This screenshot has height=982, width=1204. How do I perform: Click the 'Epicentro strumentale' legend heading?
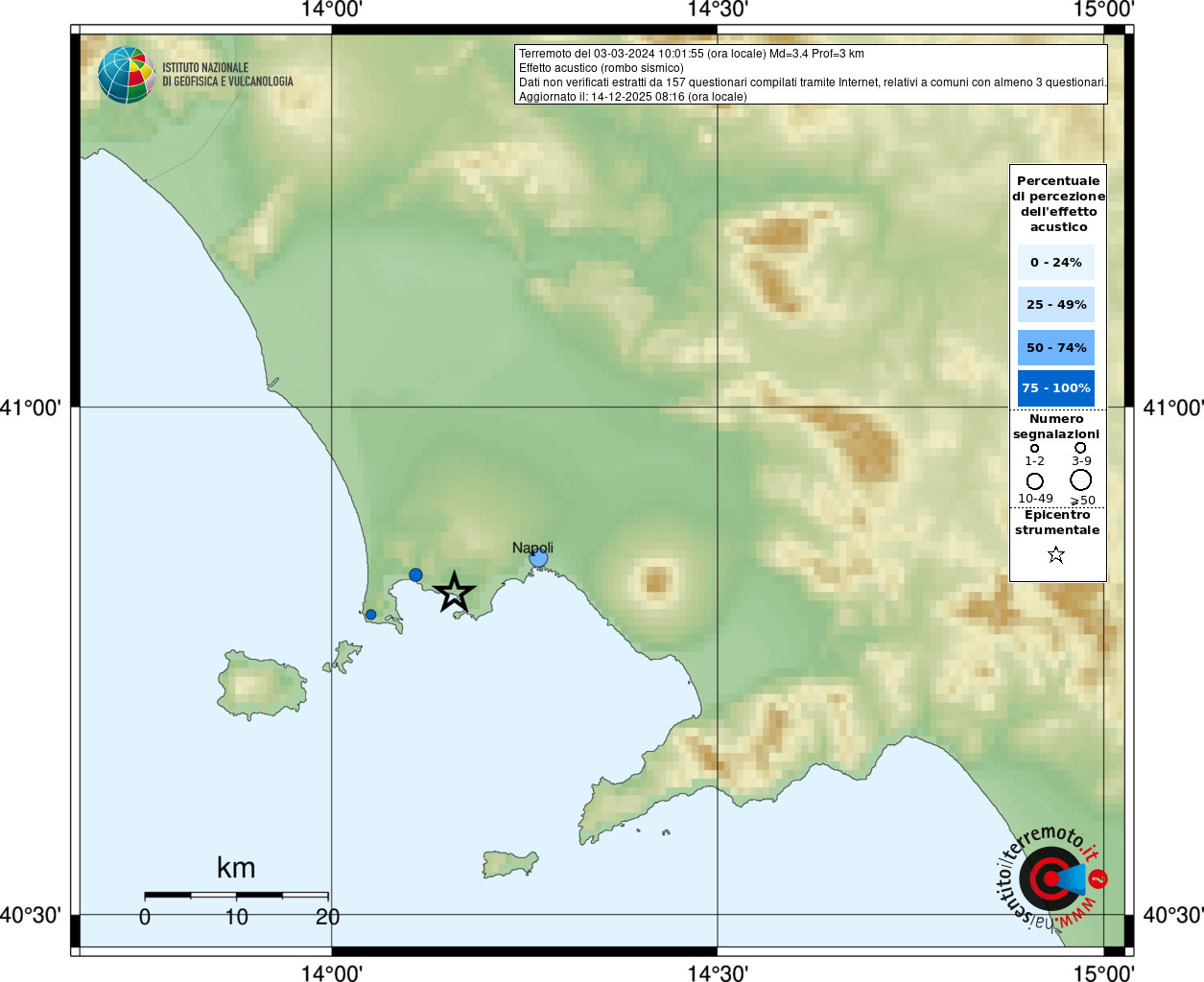tap(1057, 523)
